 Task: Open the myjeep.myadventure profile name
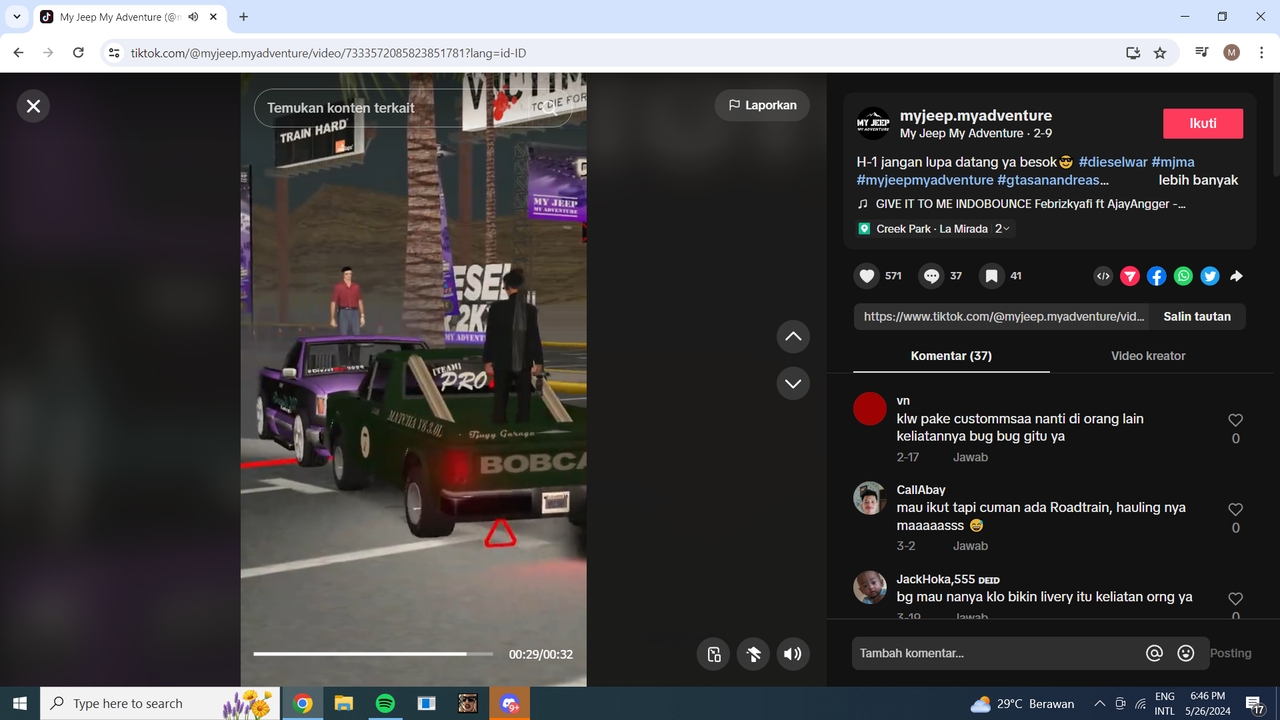click(976, 116)
